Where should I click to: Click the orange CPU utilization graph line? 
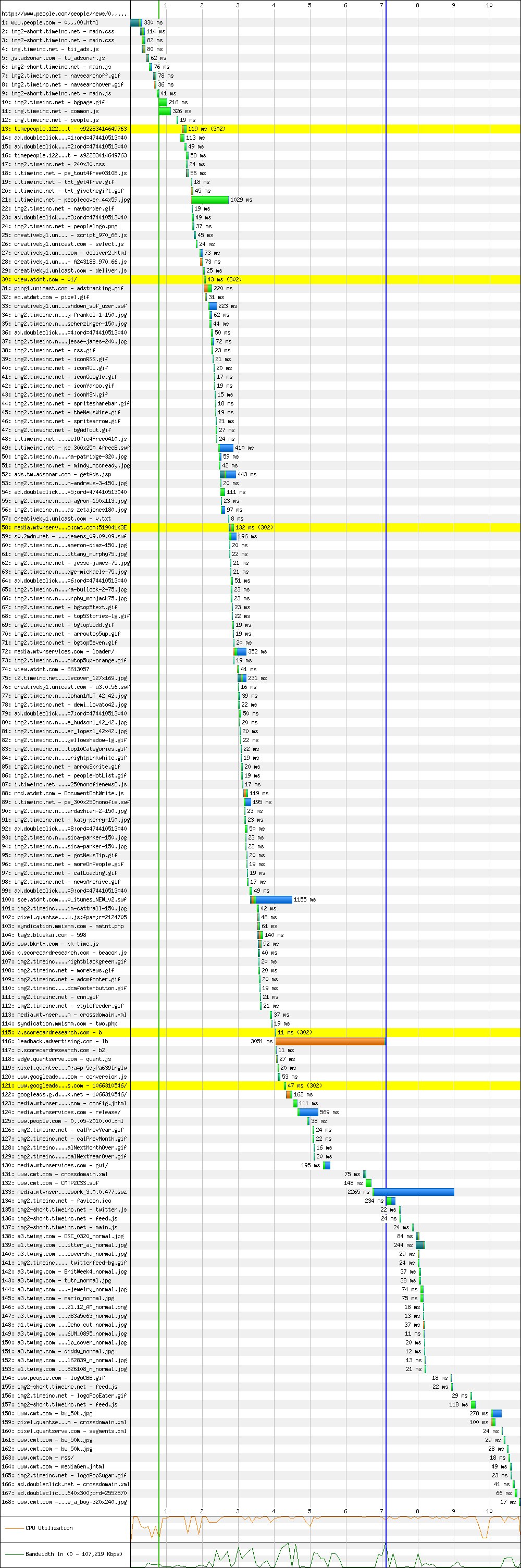tap(326, 1528)
